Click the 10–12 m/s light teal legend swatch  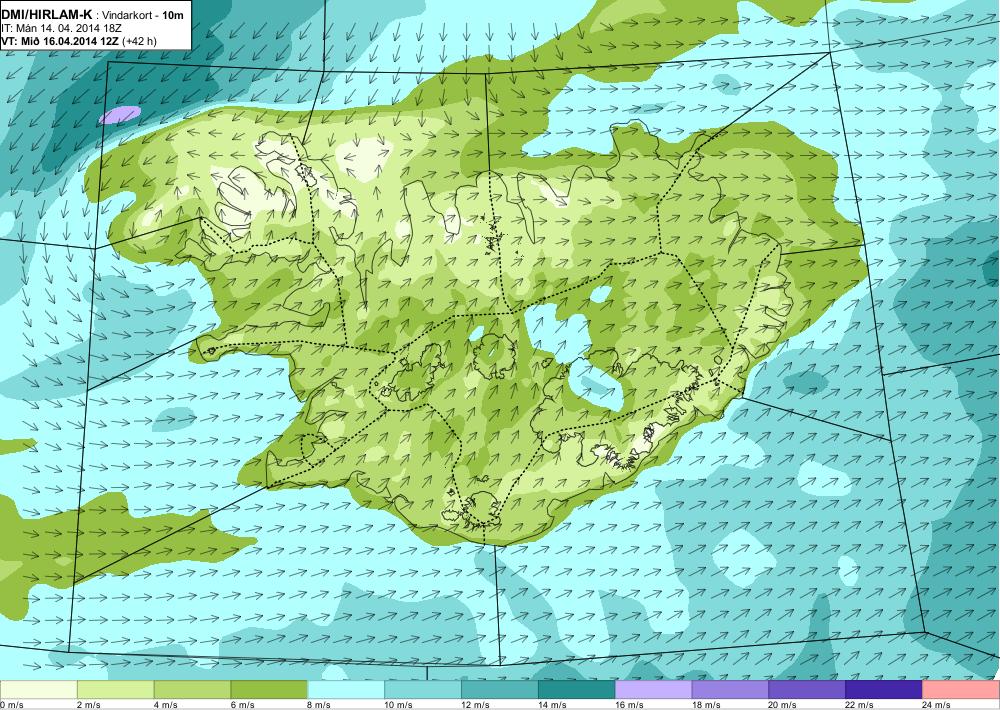(x=423, y=690)
